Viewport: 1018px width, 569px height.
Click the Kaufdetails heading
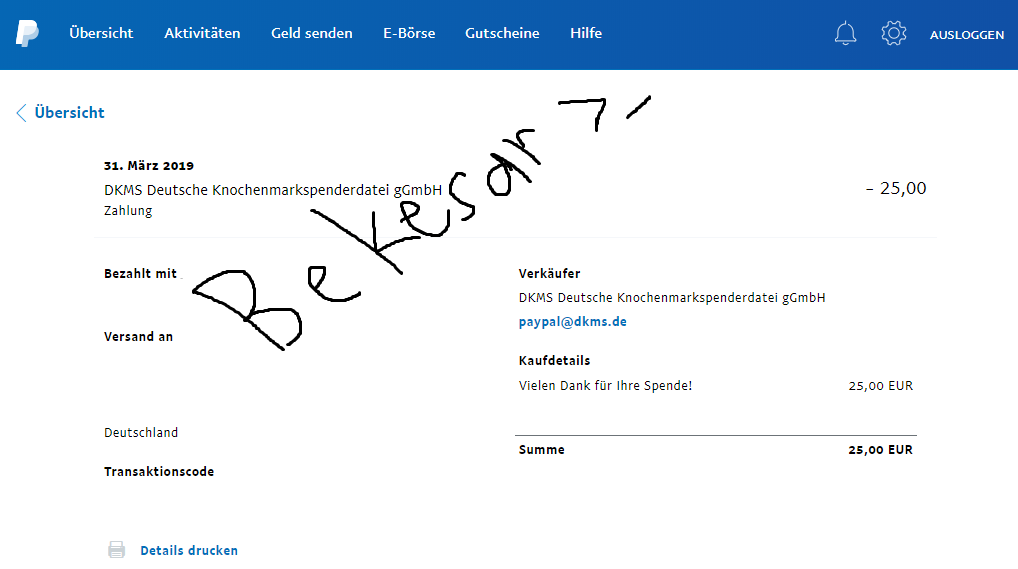pyautogui.click(x=554, y=360)
